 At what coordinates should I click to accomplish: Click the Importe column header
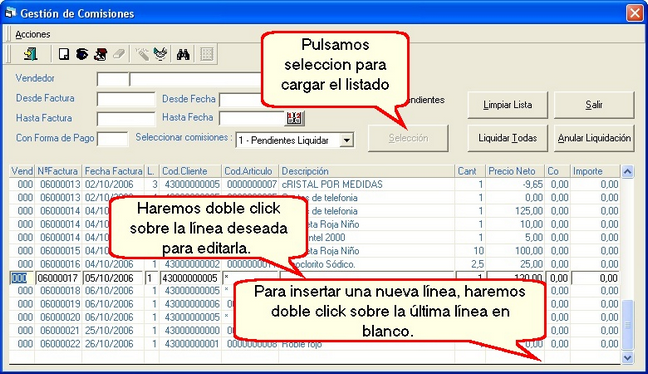tap(595, 171)
